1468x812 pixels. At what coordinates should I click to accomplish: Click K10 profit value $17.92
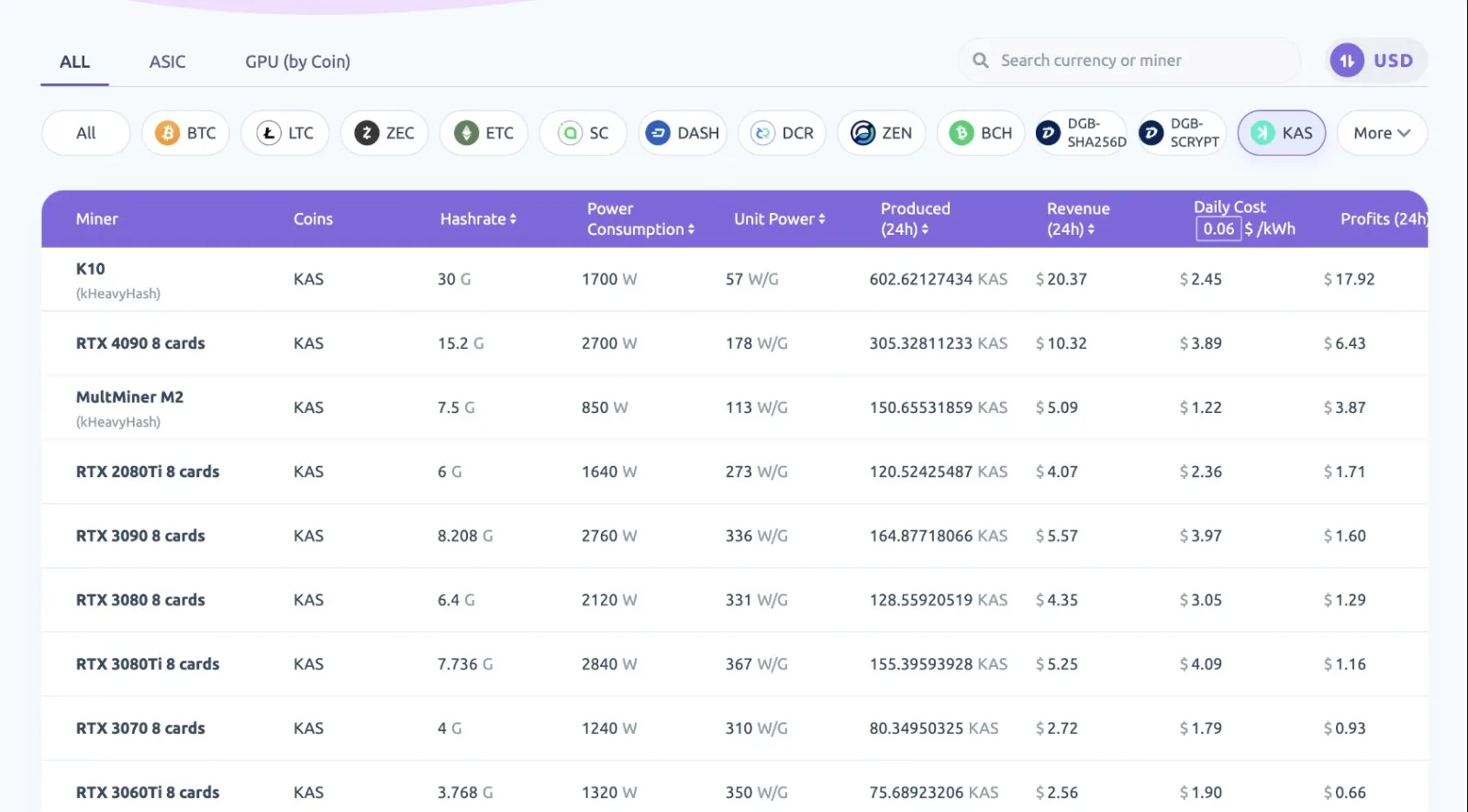click(x=1349, y=279)
